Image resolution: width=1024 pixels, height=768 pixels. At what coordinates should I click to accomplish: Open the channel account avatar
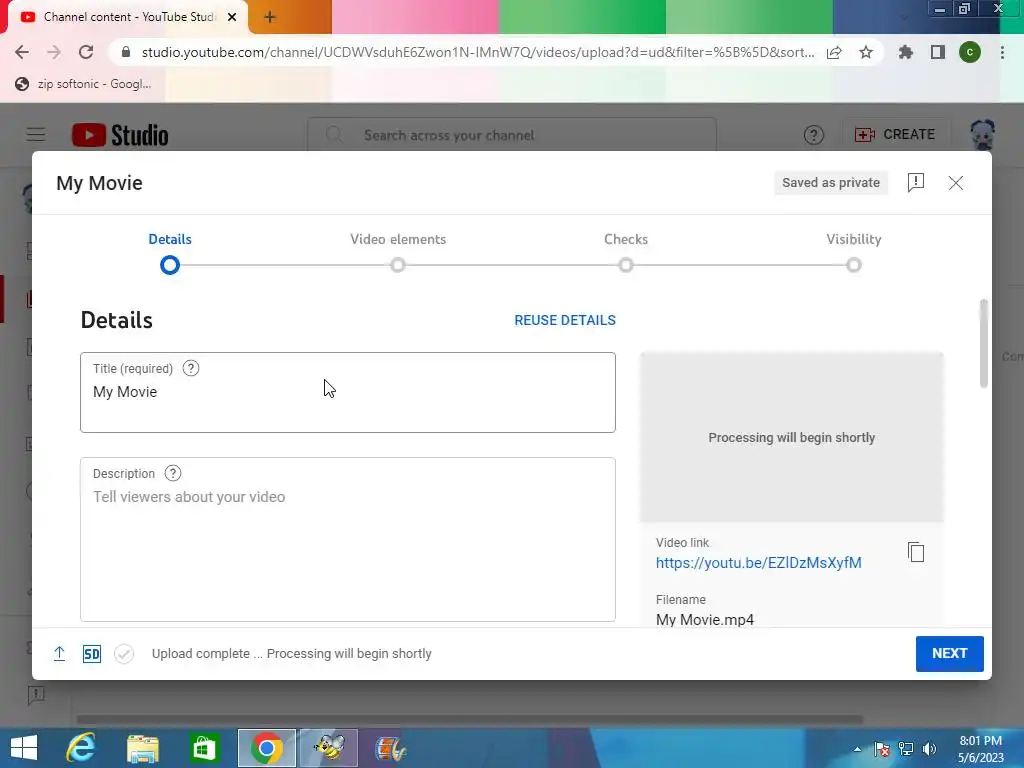click(983, 135)
